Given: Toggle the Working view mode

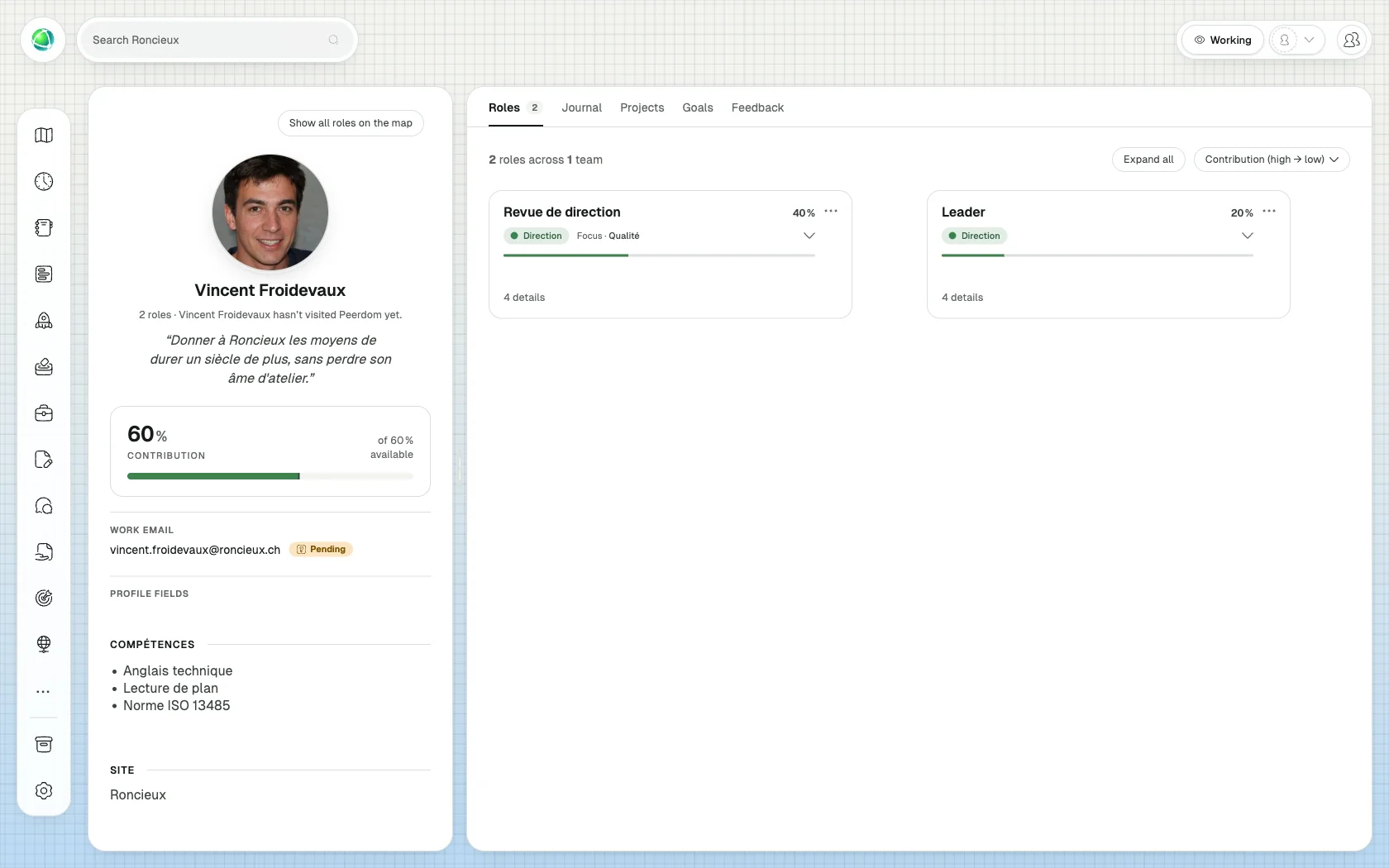Looking at the screenshot, I should [x=1222, y=40].
